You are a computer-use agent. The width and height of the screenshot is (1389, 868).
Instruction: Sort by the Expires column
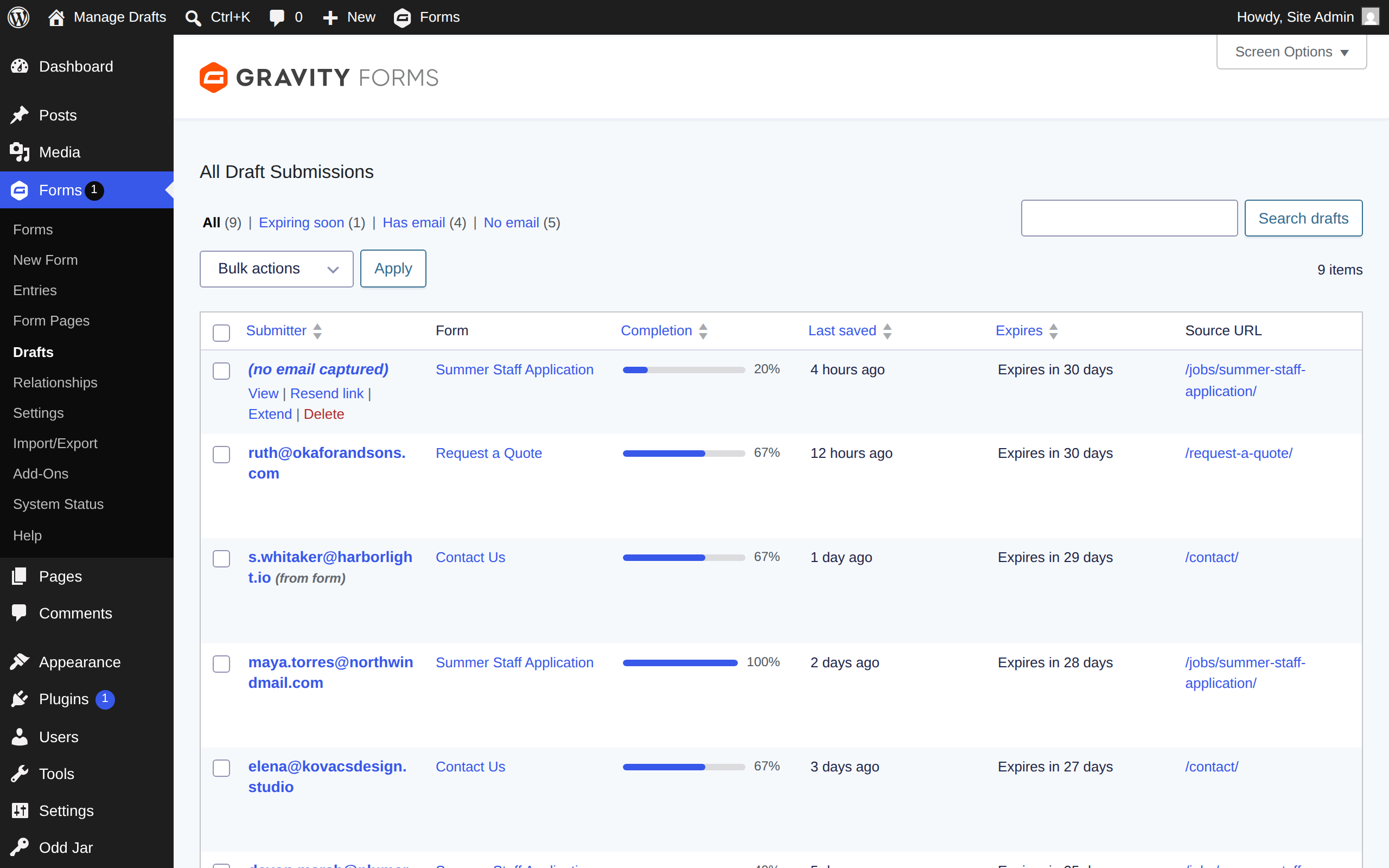click(x=1027, y=331)
